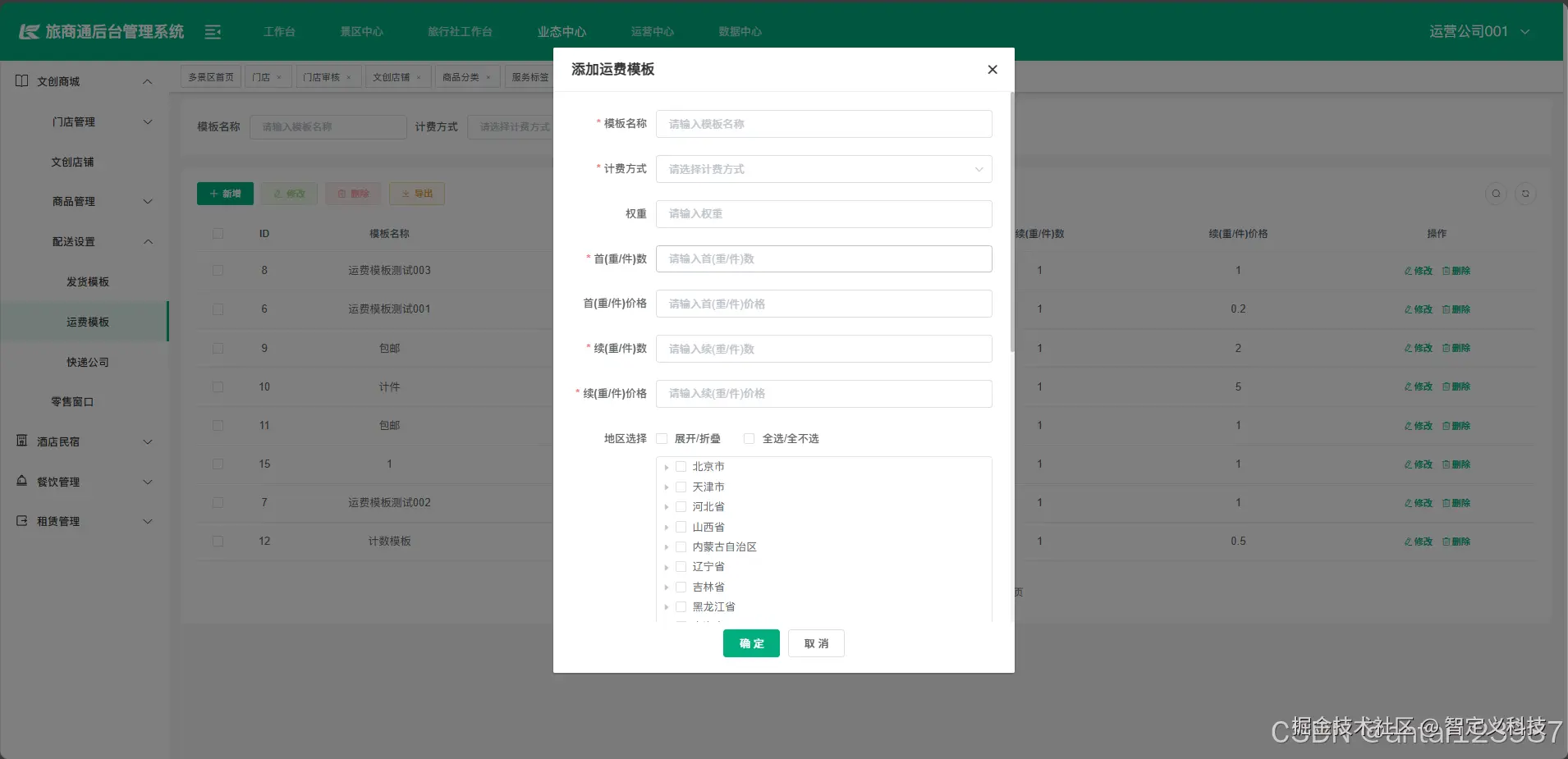Click the 模板名称 search input behind dialog

(328, 127)
